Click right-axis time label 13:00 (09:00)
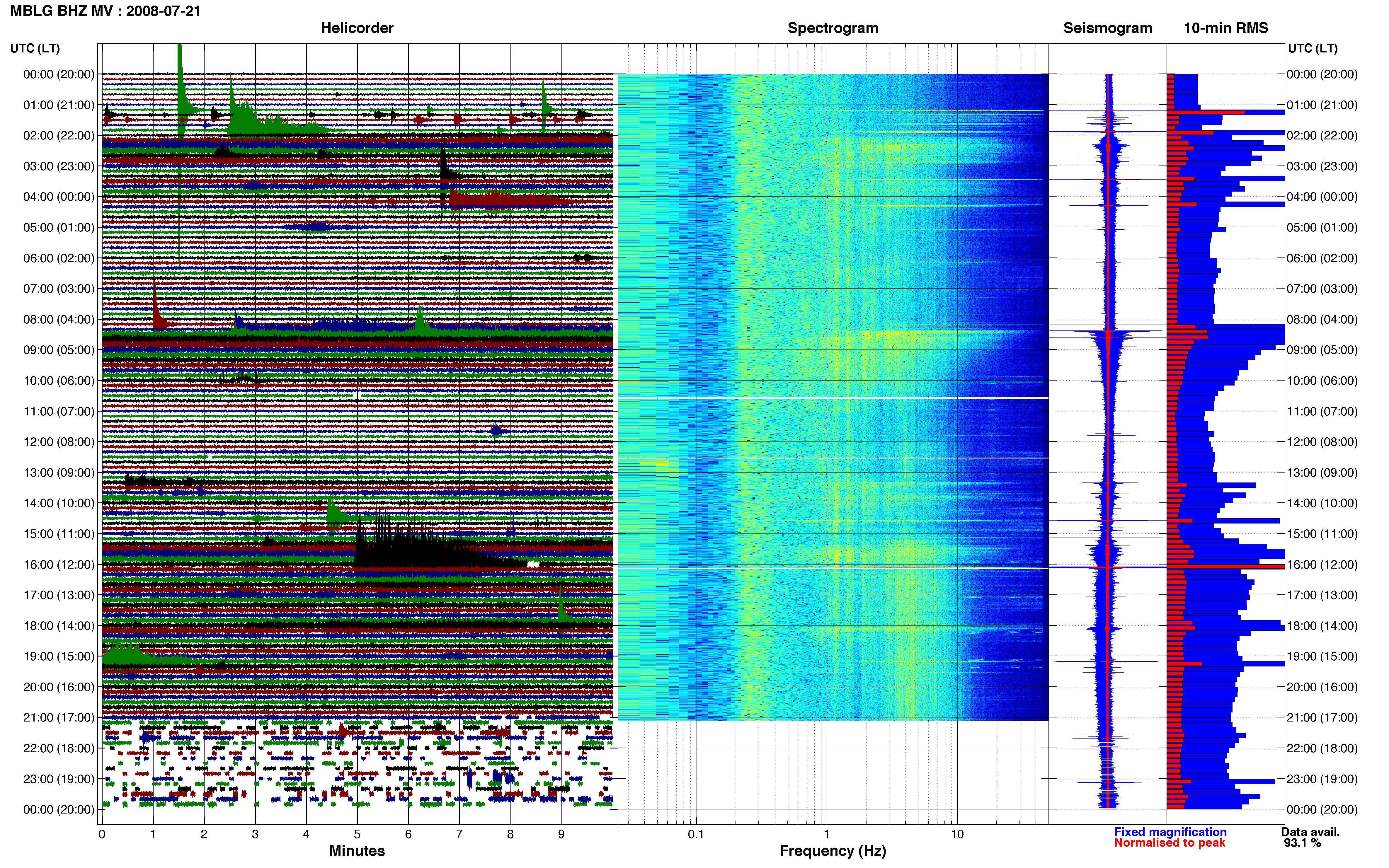1389x868 pixels. 1322,473
